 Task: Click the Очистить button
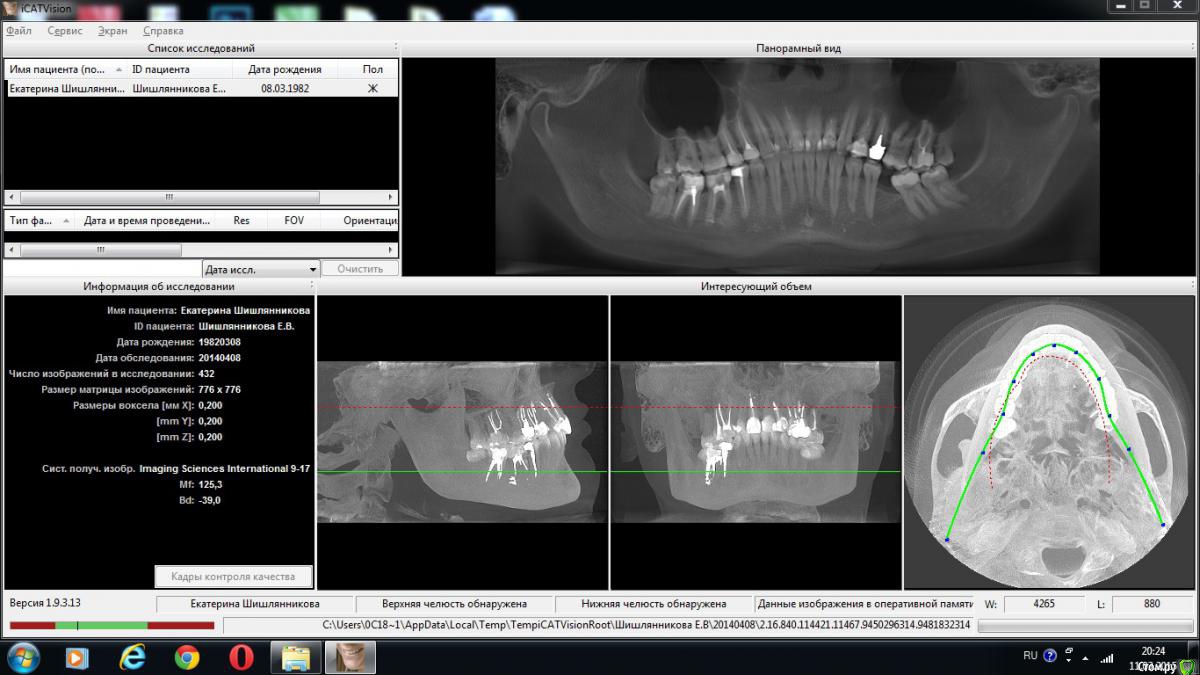(x=360, y=269)
